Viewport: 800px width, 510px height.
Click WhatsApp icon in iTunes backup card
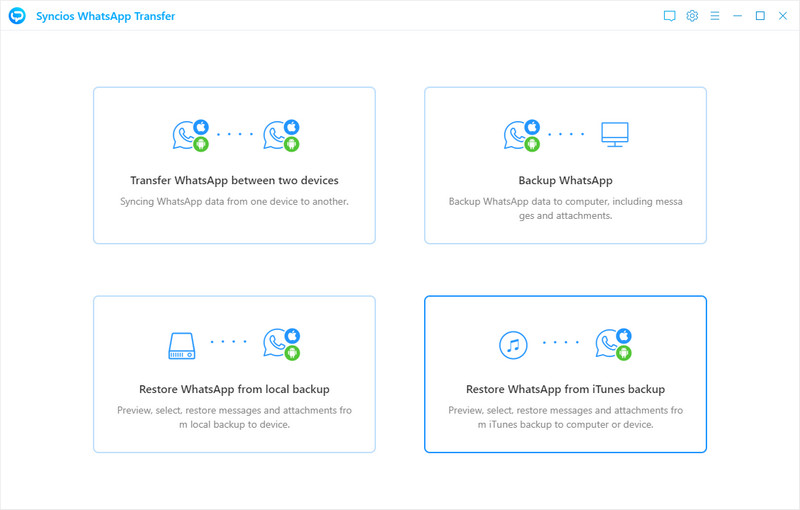tap(614, 344)
